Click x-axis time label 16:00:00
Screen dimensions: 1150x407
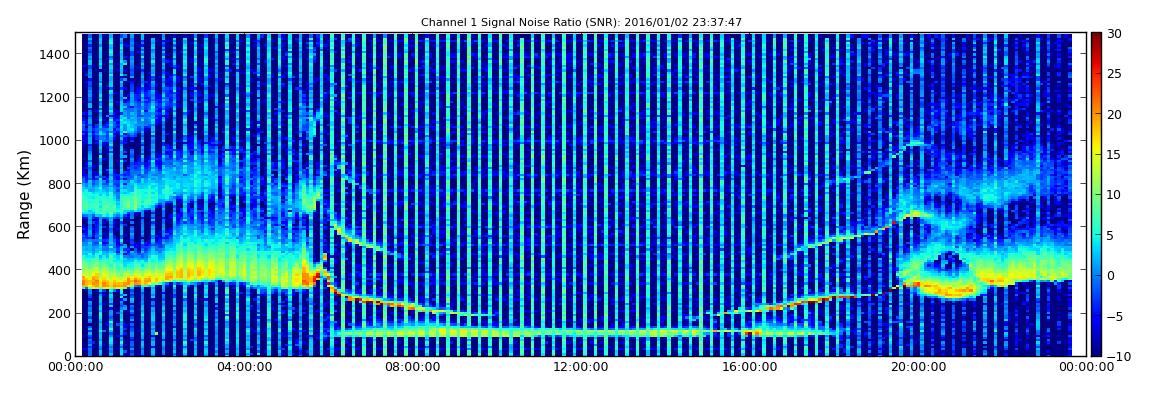(751, 367)
